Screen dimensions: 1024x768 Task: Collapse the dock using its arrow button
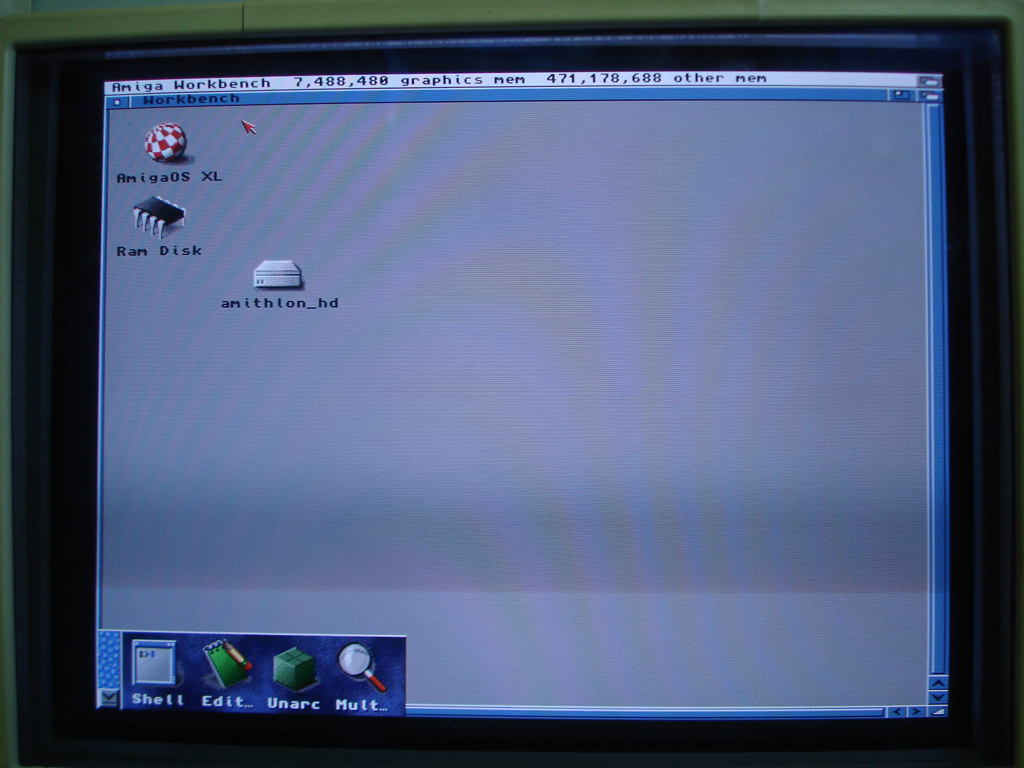coord(108,697)
